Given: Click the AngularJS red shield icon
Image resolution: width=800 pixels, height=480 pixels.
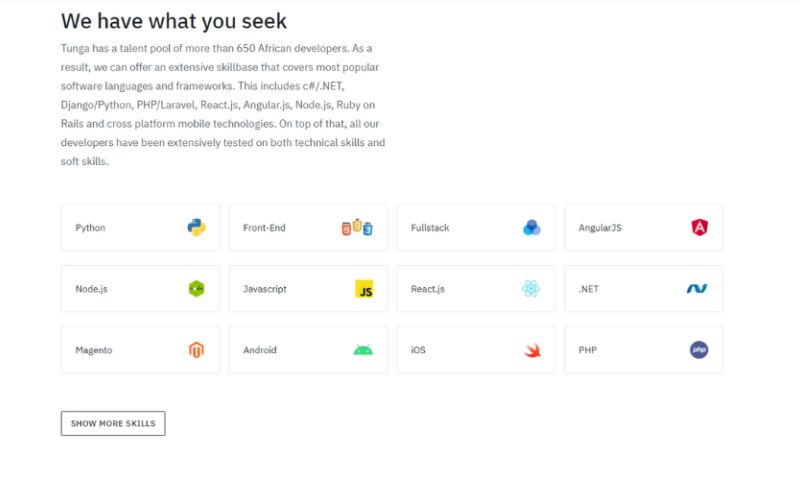Looking at the screenshot, I should point(699,228).
